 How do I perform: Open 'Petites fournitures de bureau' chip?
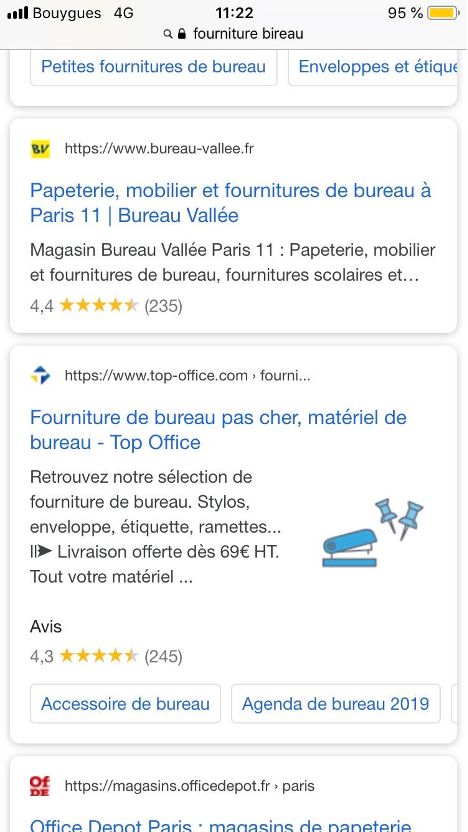pos(154,67)
